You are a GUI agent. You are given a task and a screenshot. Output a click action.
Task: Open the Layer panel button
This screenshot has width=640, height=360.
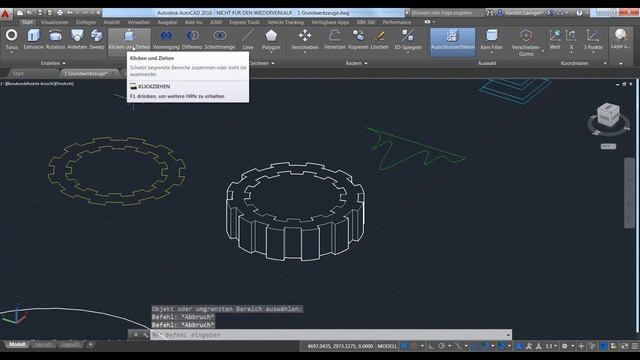[x=620, y=39]
